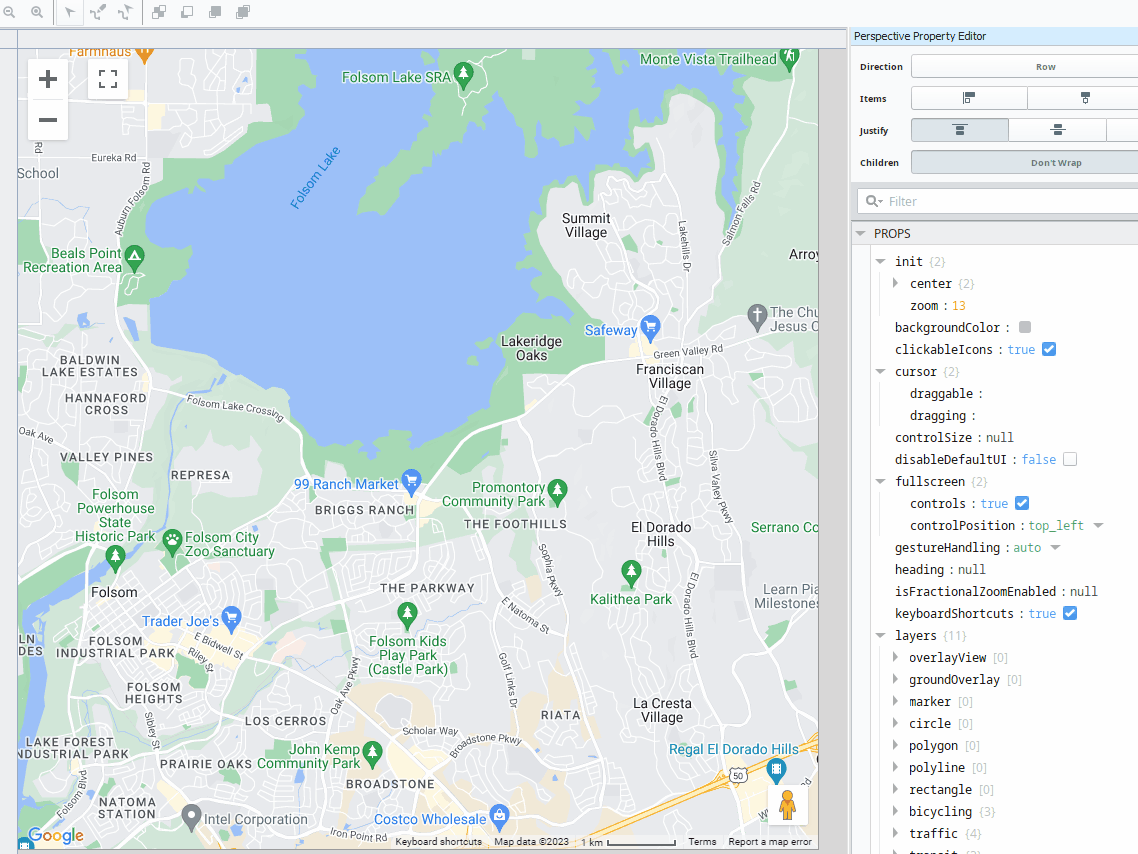
Task: Toggle map fullscreen view
Action: (108, 79)
